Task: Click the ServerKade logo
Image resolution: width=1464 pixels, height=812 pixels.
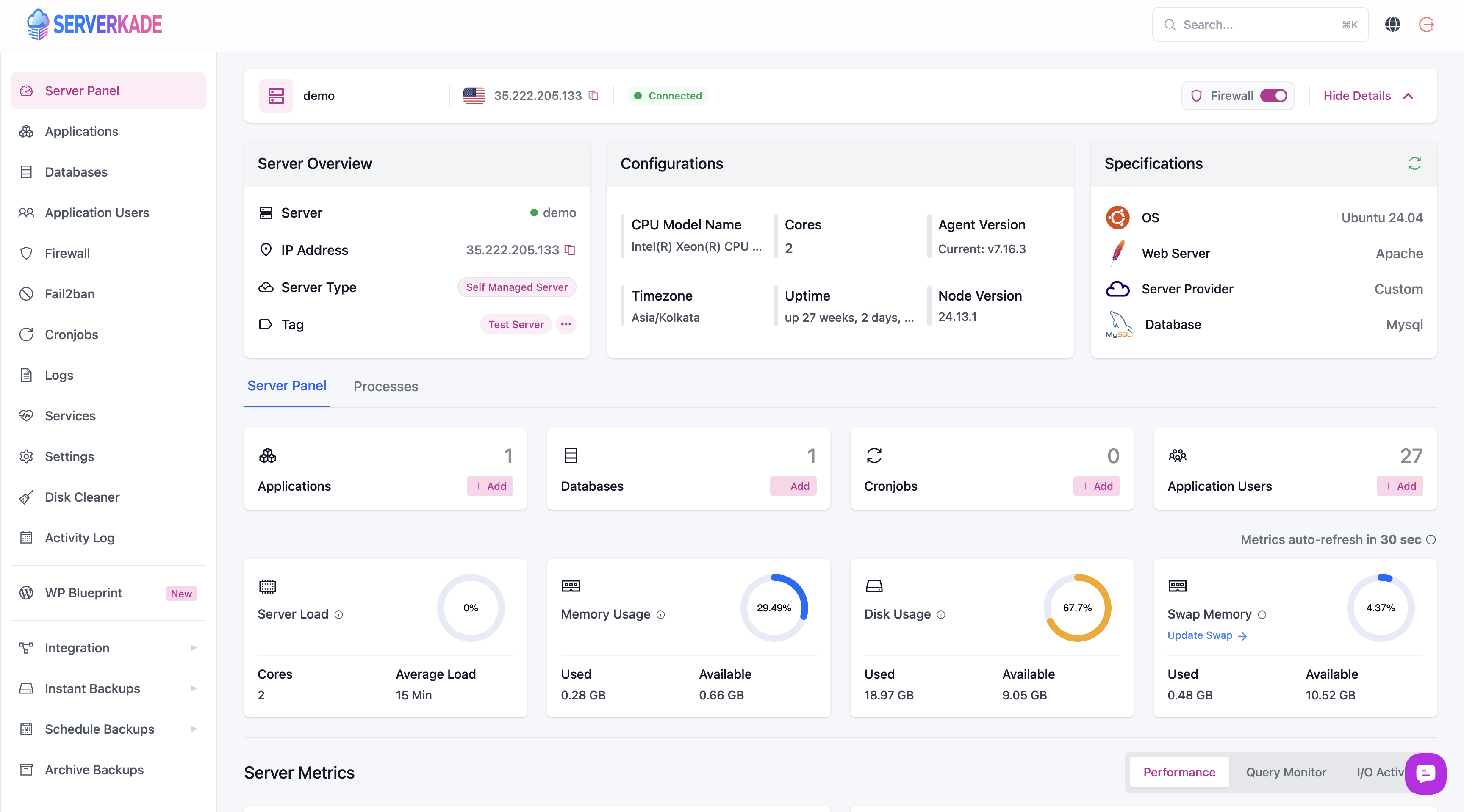Action: point(94,25)
